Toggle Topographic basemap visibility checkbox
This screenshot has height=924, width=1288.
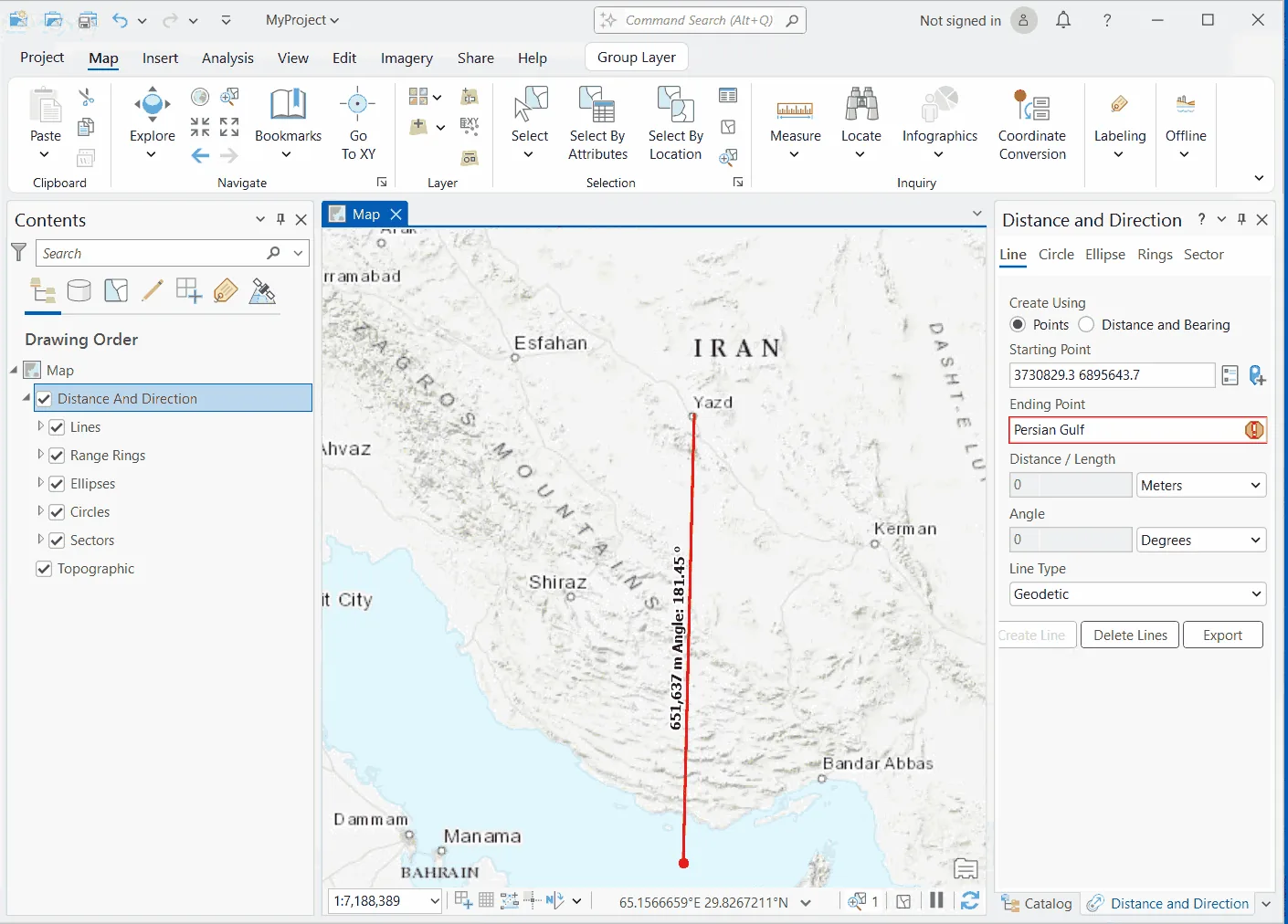click(43, 569)
